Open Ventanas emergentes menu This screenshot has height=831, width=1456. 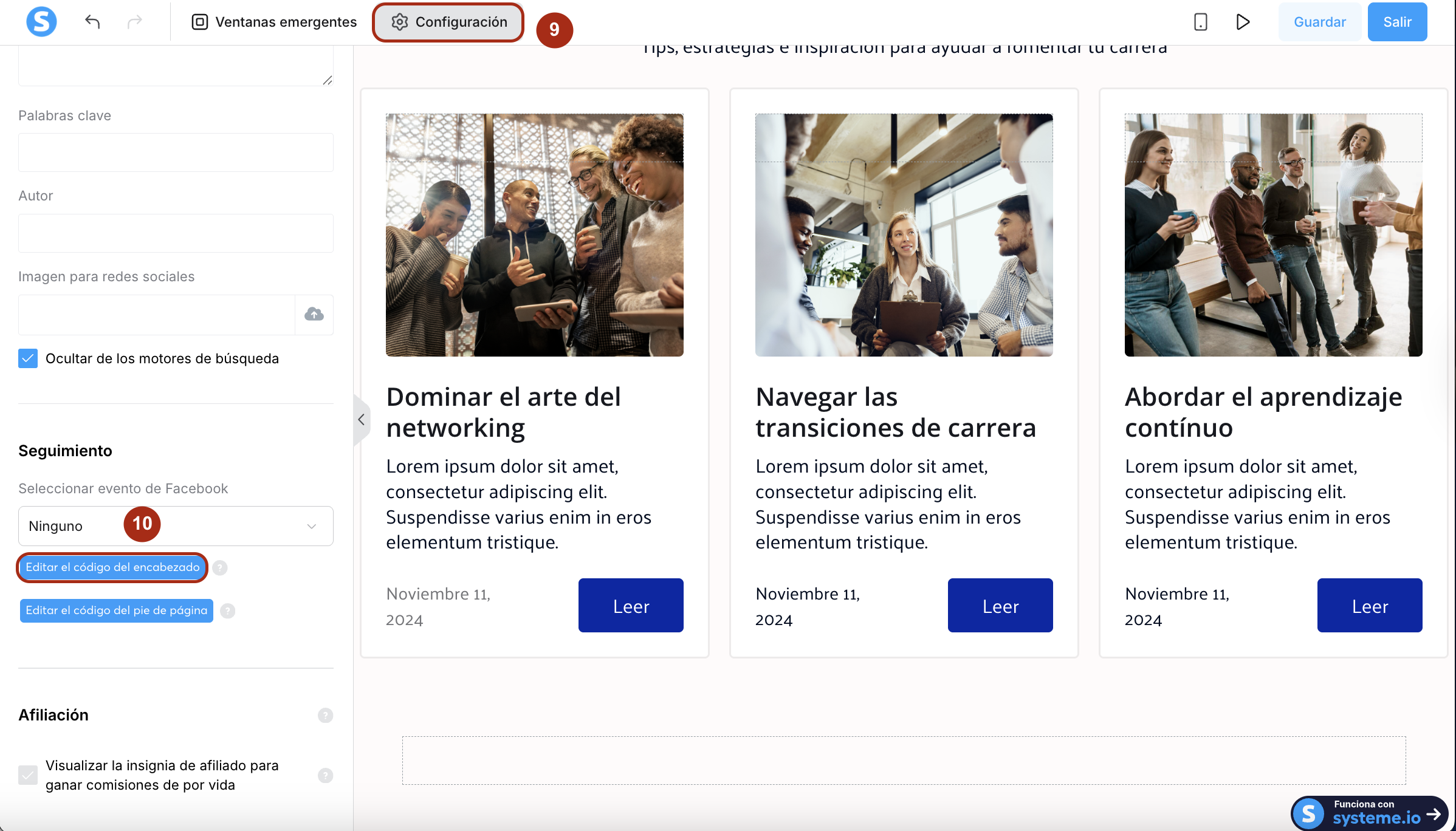coord(274,22)
